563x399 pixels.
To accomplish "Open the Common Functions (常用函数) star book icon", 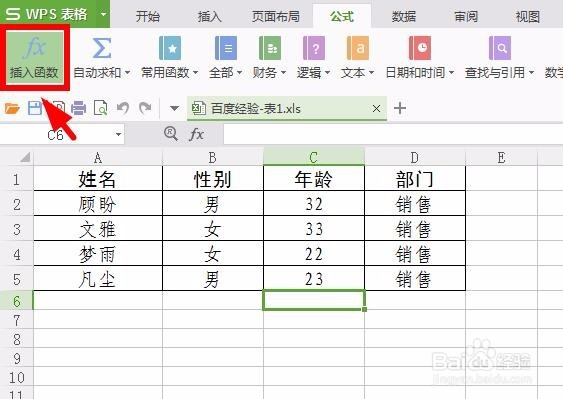I will tap(170, 48).
